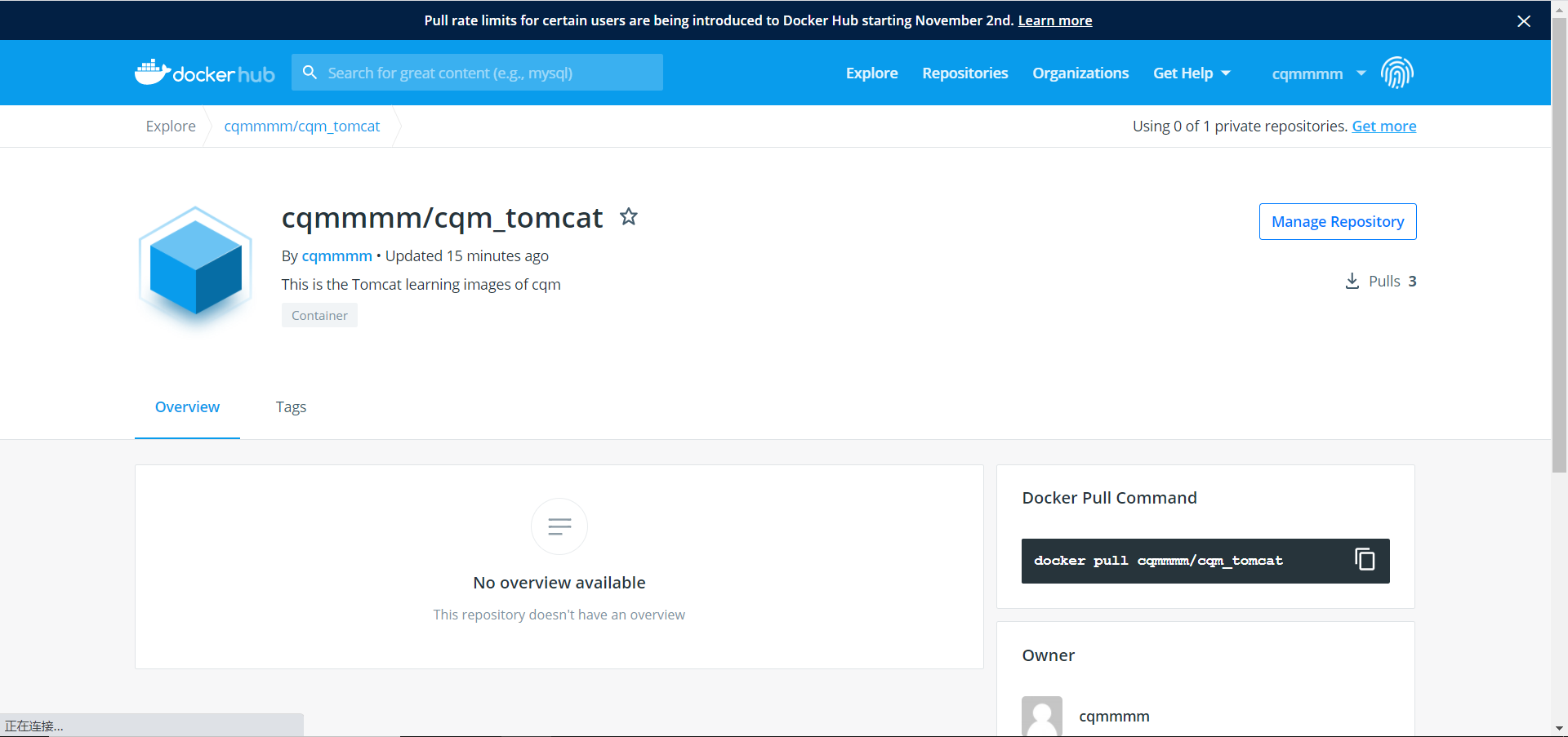1568x737 pixels.
Task: Click the fingerprint account avatar icon
Action: (x=1397, y=73)
